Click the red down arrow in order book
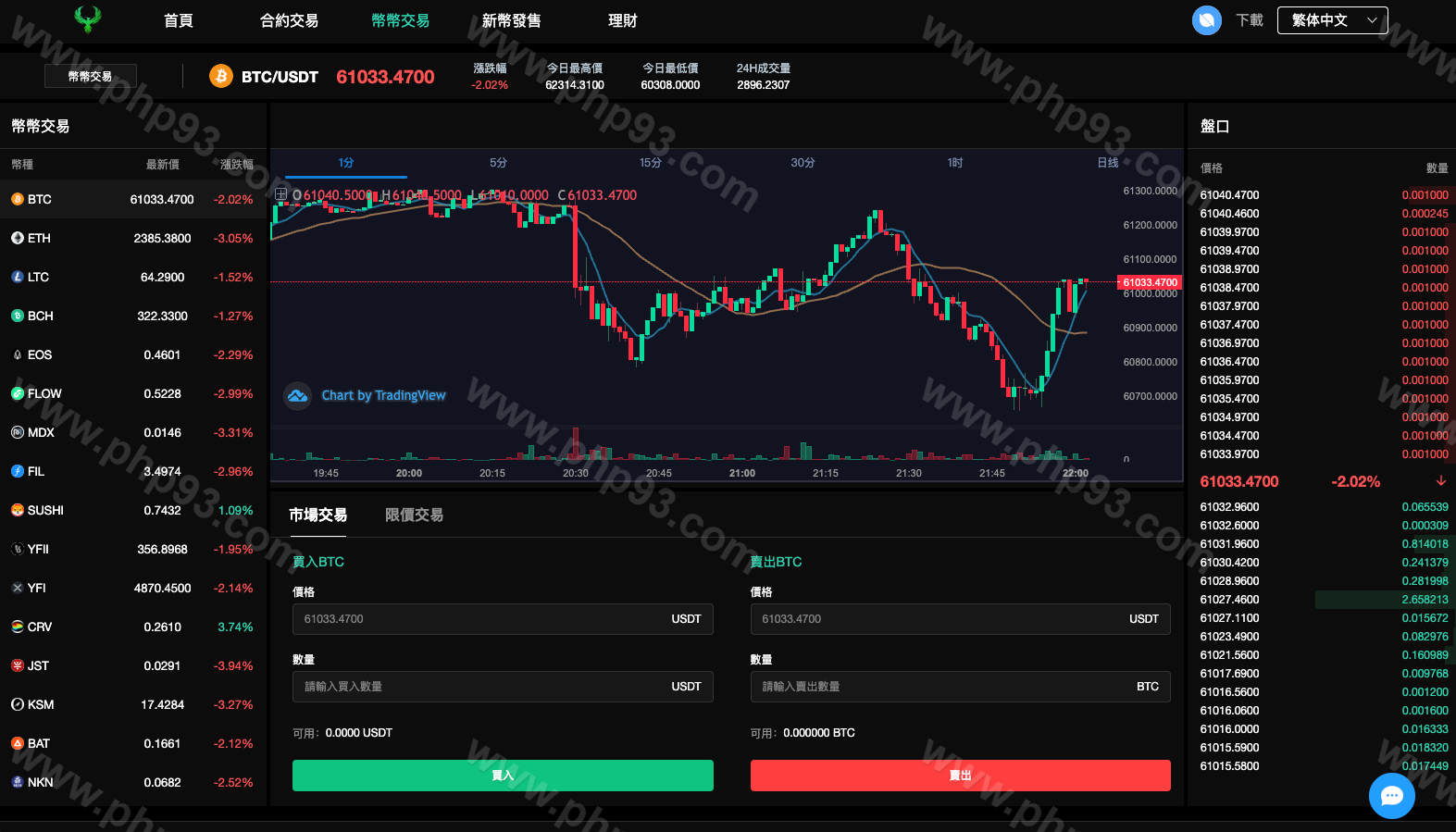The height and width of the screenshot is (832, 1456). tap(1440, 481)
